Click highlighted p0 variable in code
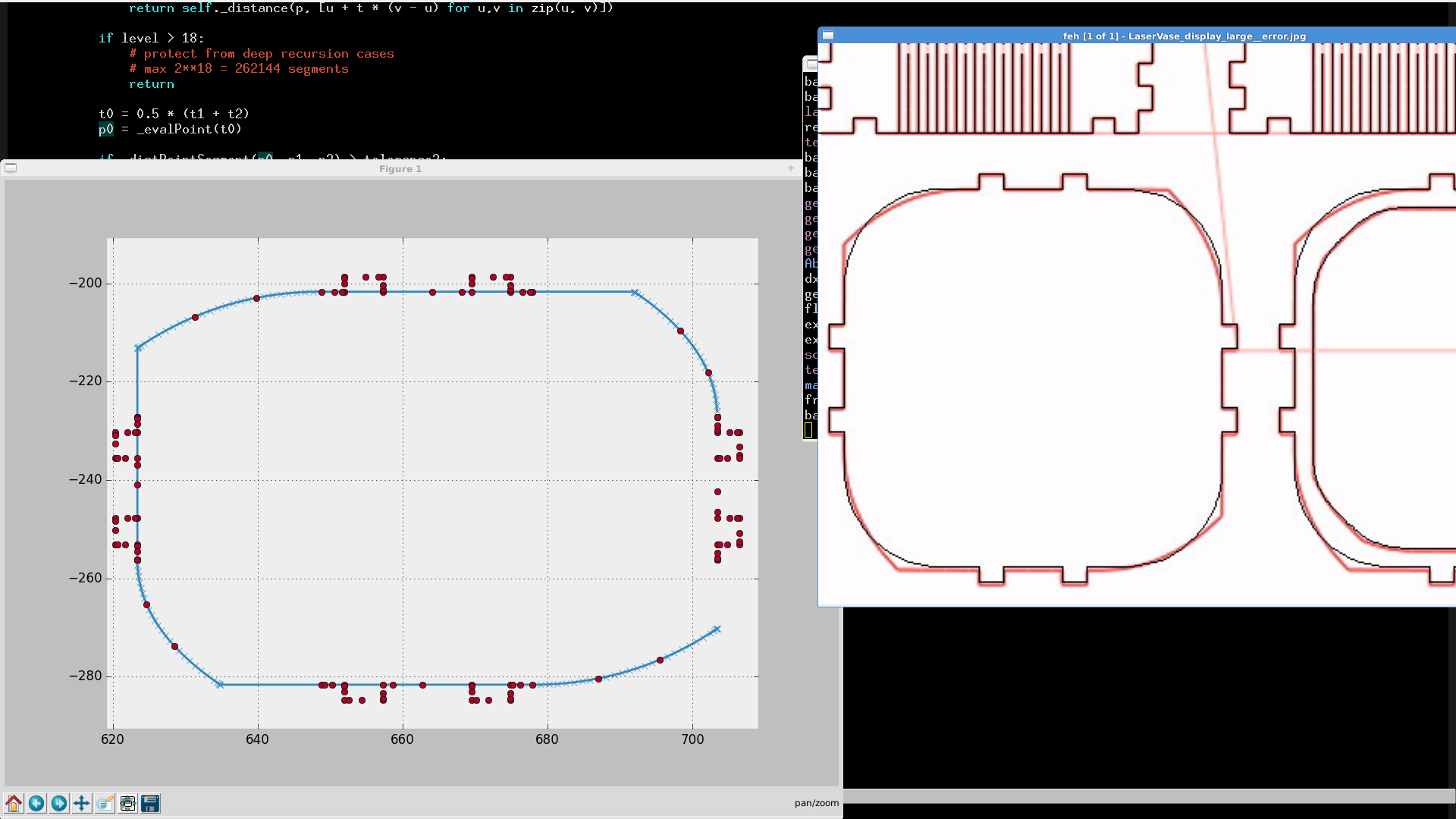Viewport: 1456px width, 819px height. (105, 129)
